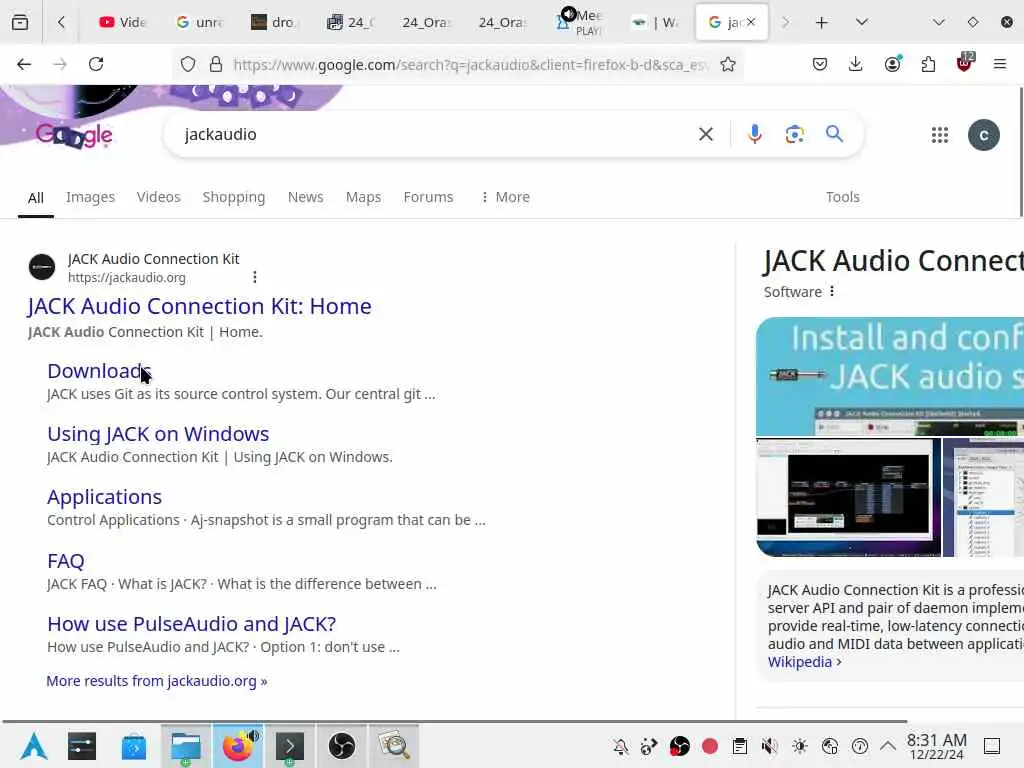Switch to the '| W' tab

[x=655, y=22]
